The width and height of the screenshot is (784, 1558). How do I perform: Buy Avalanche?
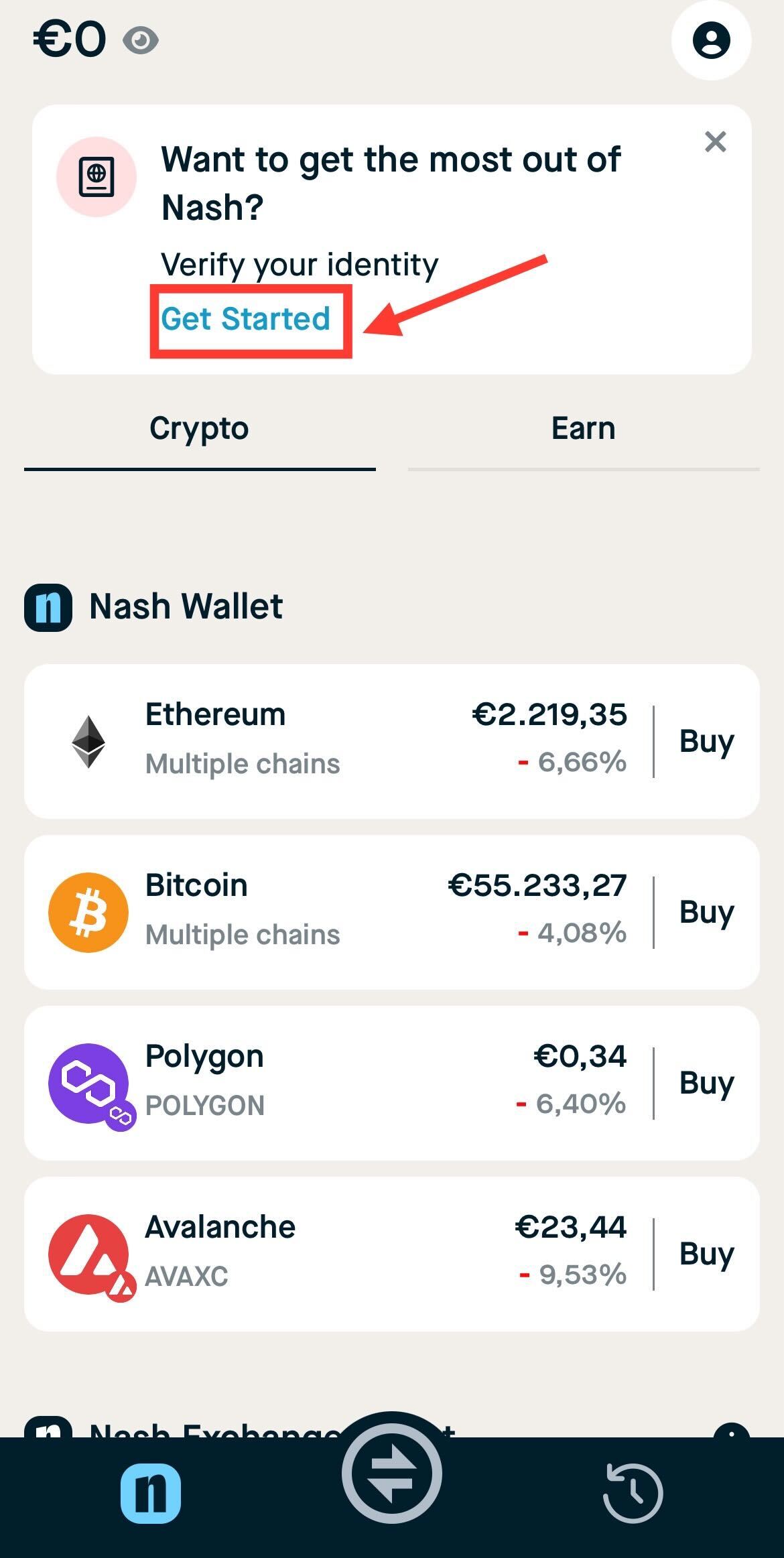click(x=707, y=1254)
